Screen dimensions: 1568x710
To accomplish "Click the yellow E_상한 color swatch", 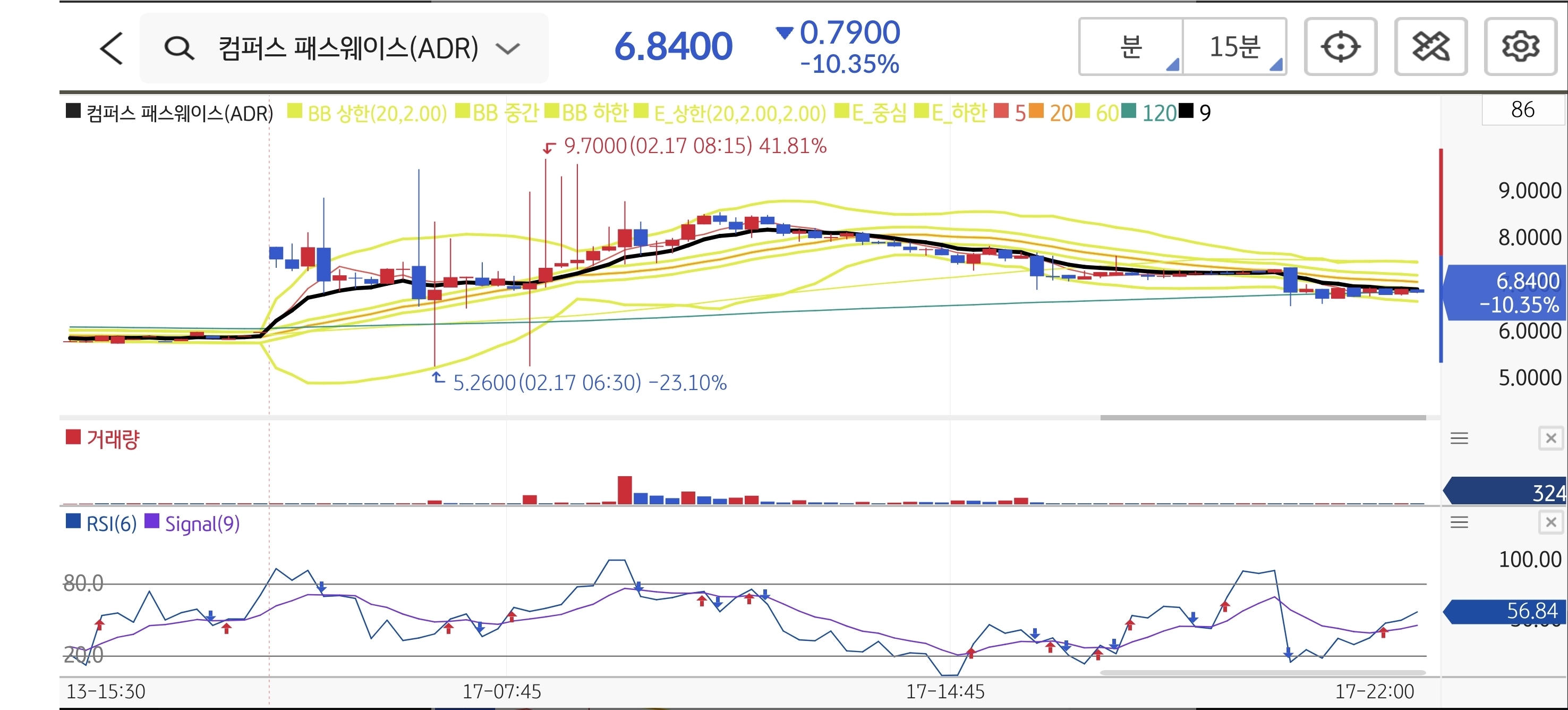I will coord(641,111).
